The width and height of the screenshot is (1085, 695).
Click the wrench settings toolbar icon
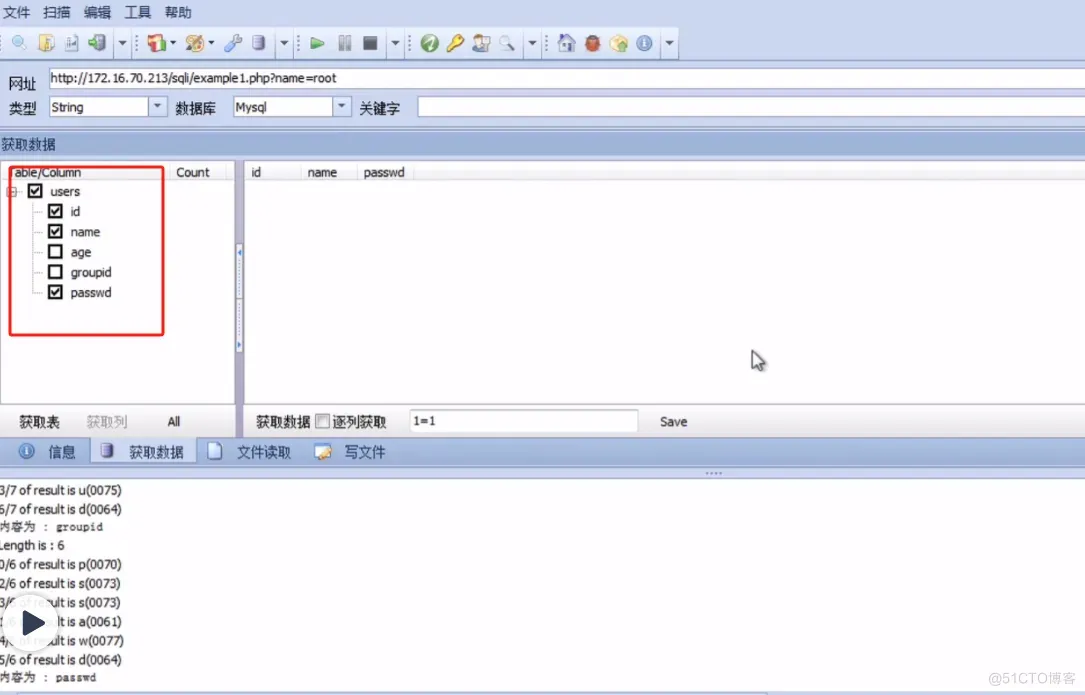[x=233, y=43]
